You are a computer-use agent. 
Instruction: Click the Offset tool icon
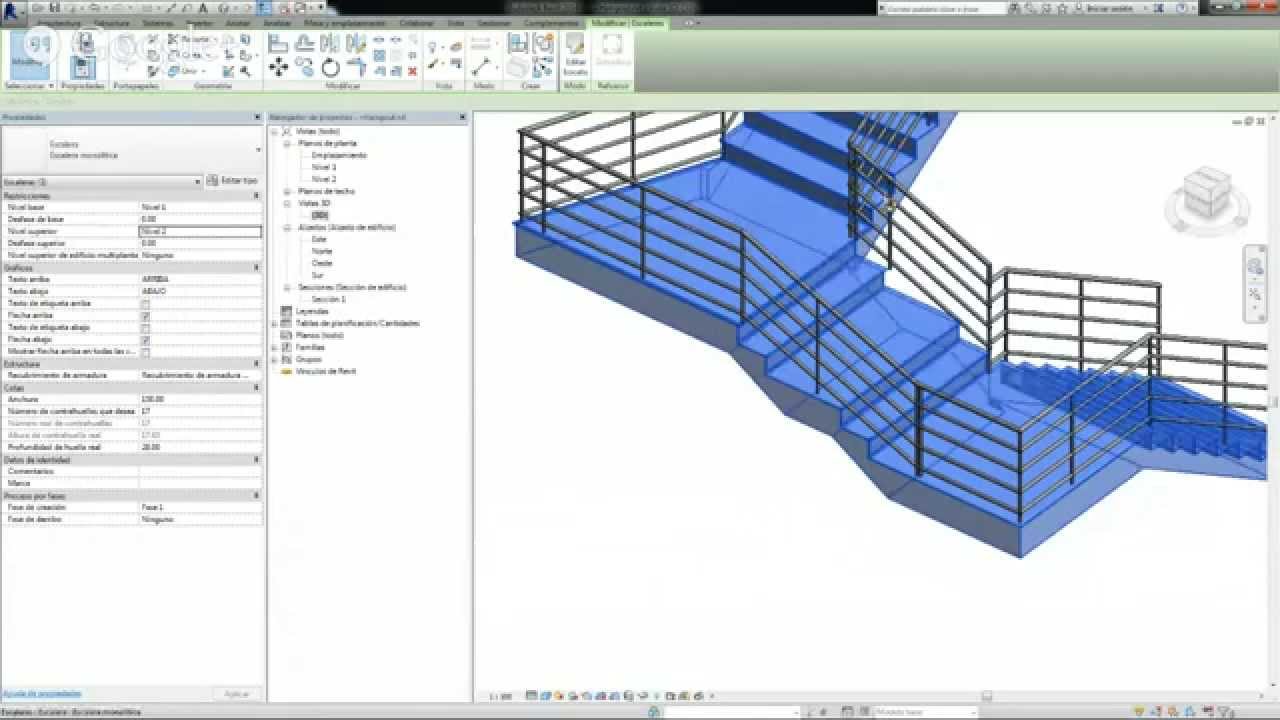point(304,44)
